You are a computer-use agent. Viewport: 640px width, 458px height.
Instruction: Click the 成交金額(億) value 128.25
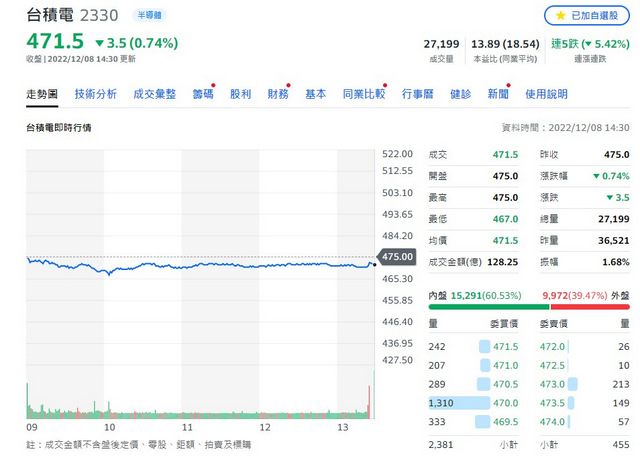point(502,262)
